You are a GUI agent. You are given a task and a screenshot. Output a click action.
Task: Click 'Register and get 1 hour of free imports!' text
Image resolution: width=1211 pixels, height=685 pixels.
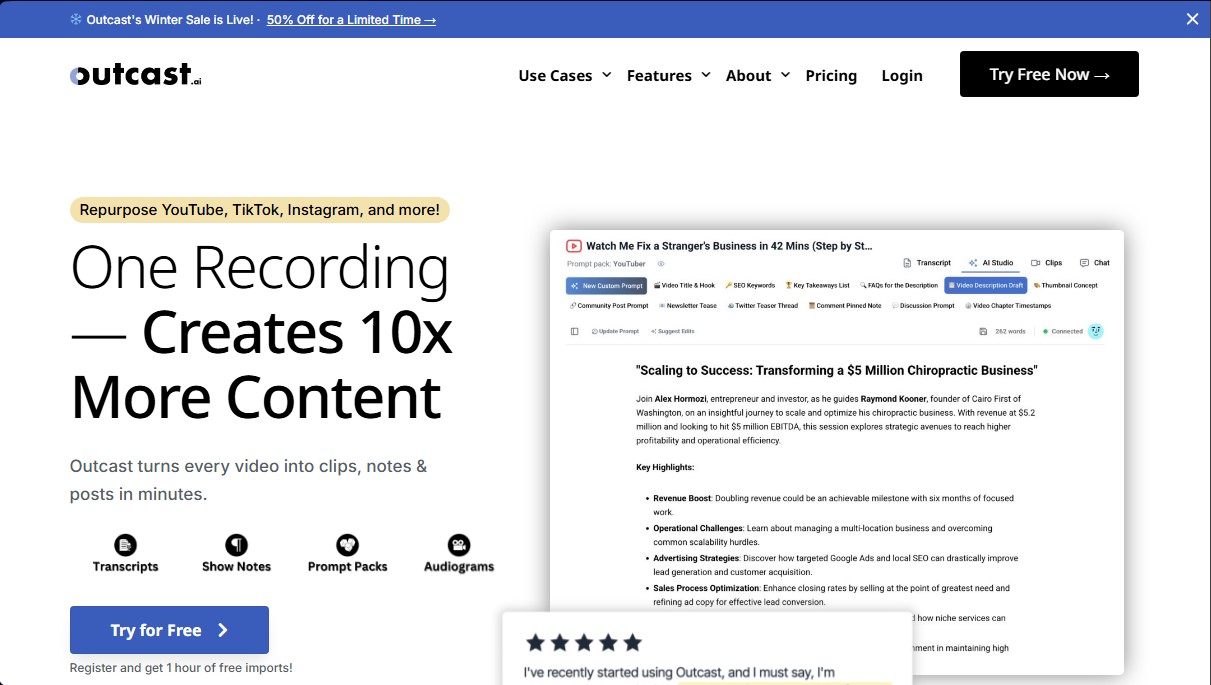pyautogui.click(x=181, y=668)
